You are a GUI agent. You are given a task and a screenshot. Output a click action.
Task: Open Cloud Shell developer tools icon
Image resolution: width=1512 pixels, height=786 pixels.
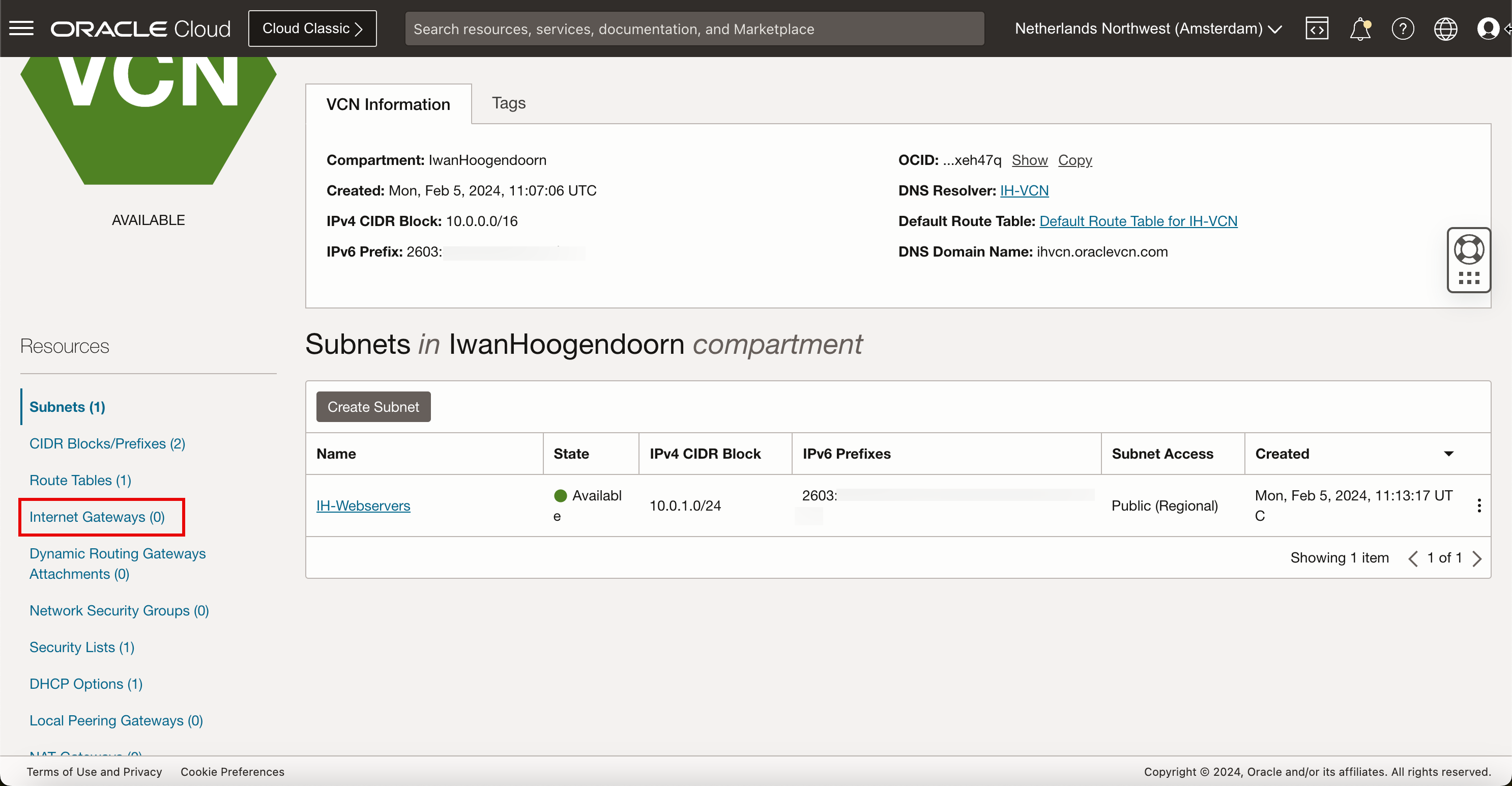point(1317,28)
